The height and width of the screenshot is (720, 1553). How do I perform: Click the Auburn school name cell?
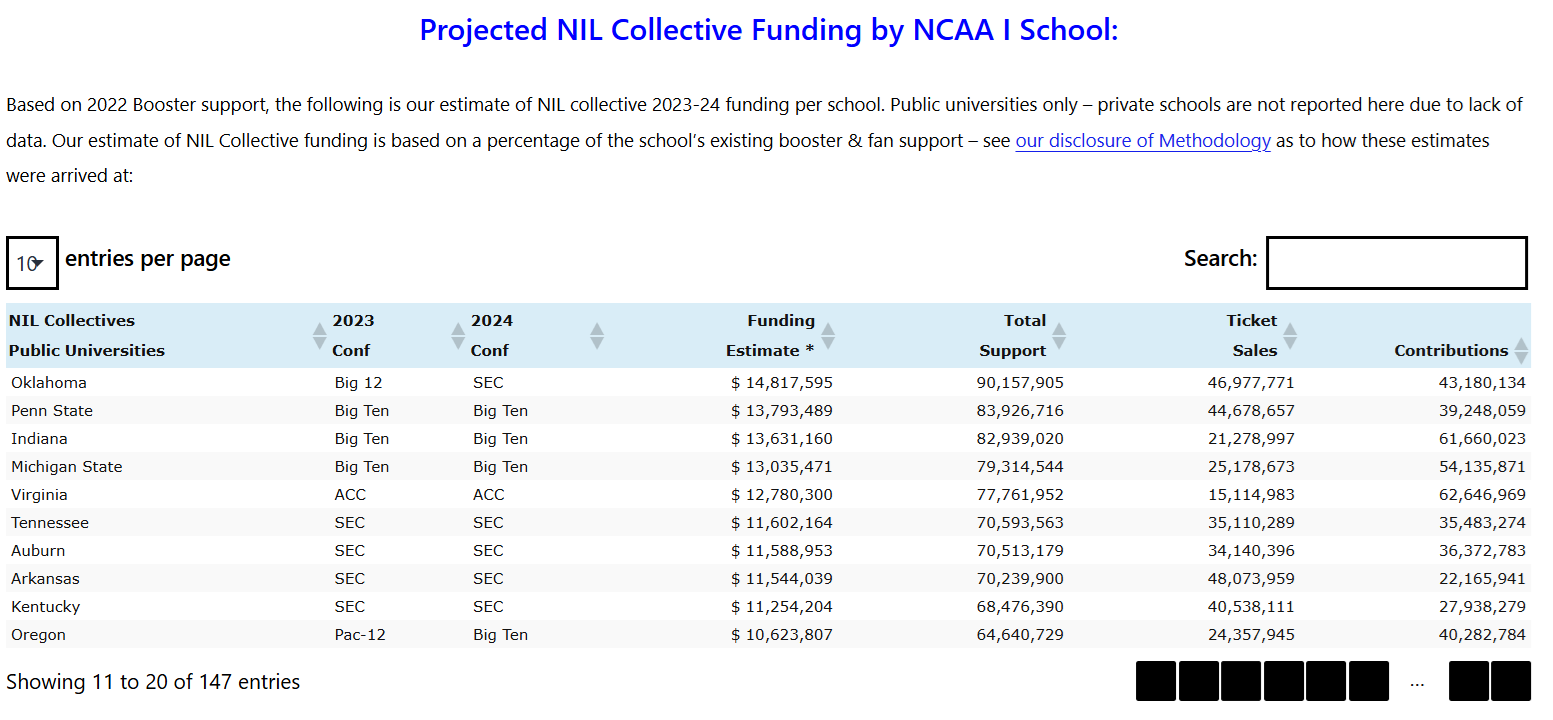point(38,551)
